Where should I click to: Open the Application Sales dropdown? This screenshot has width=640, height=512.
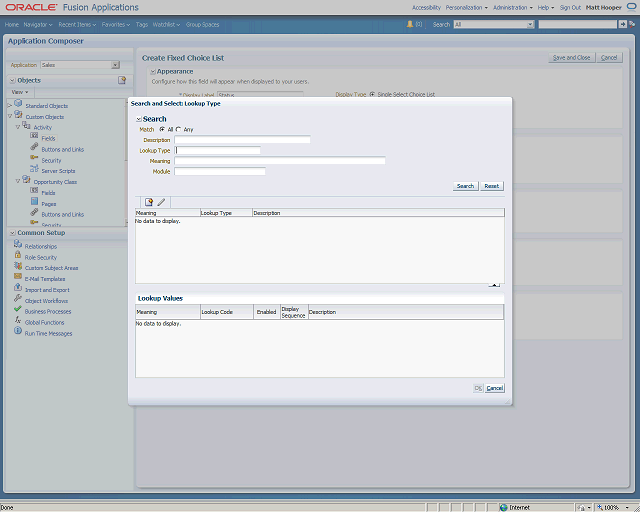pos(116,65)
